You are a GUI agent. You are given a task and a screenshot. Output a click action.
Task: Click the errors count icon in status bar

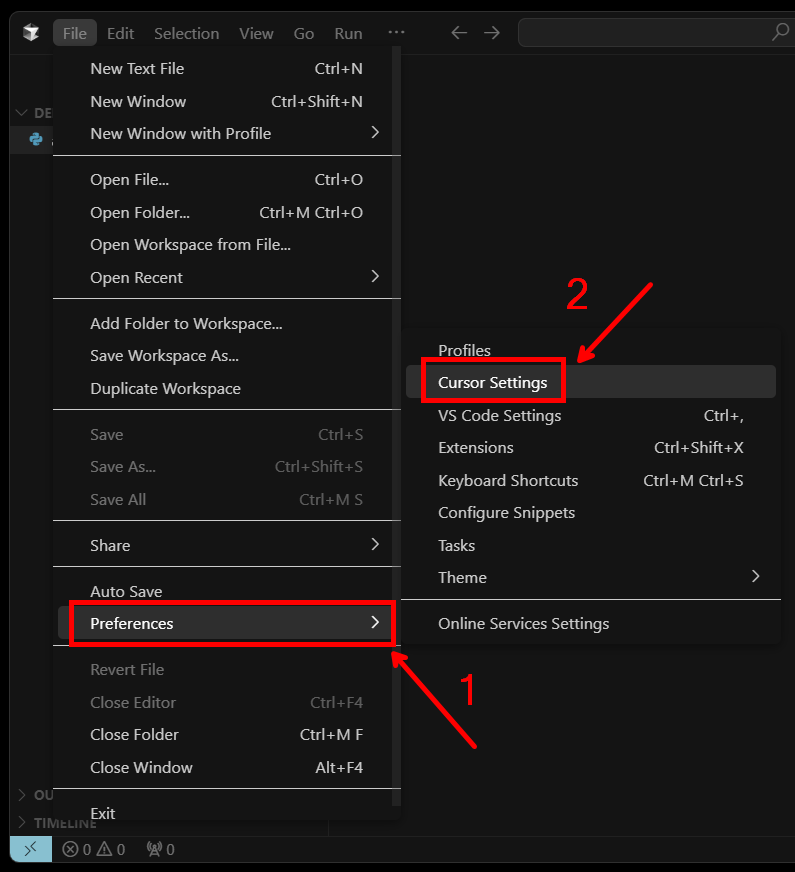71,849
